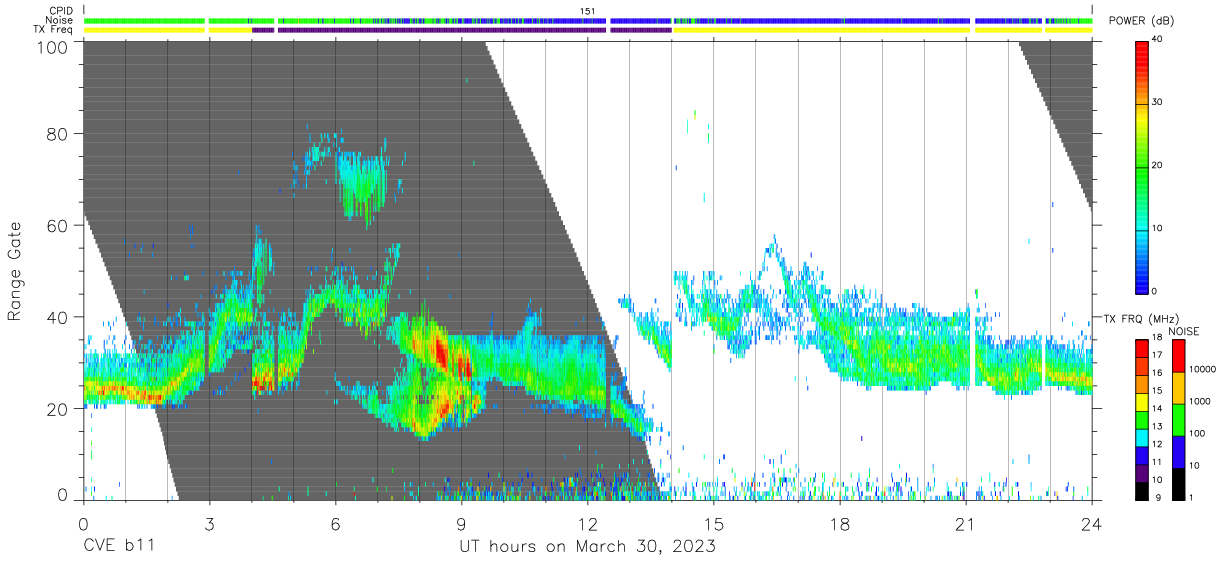The image size is (1228, 567).
Task: Click the "Noise" row label at top left
Action: click(60, 20)
